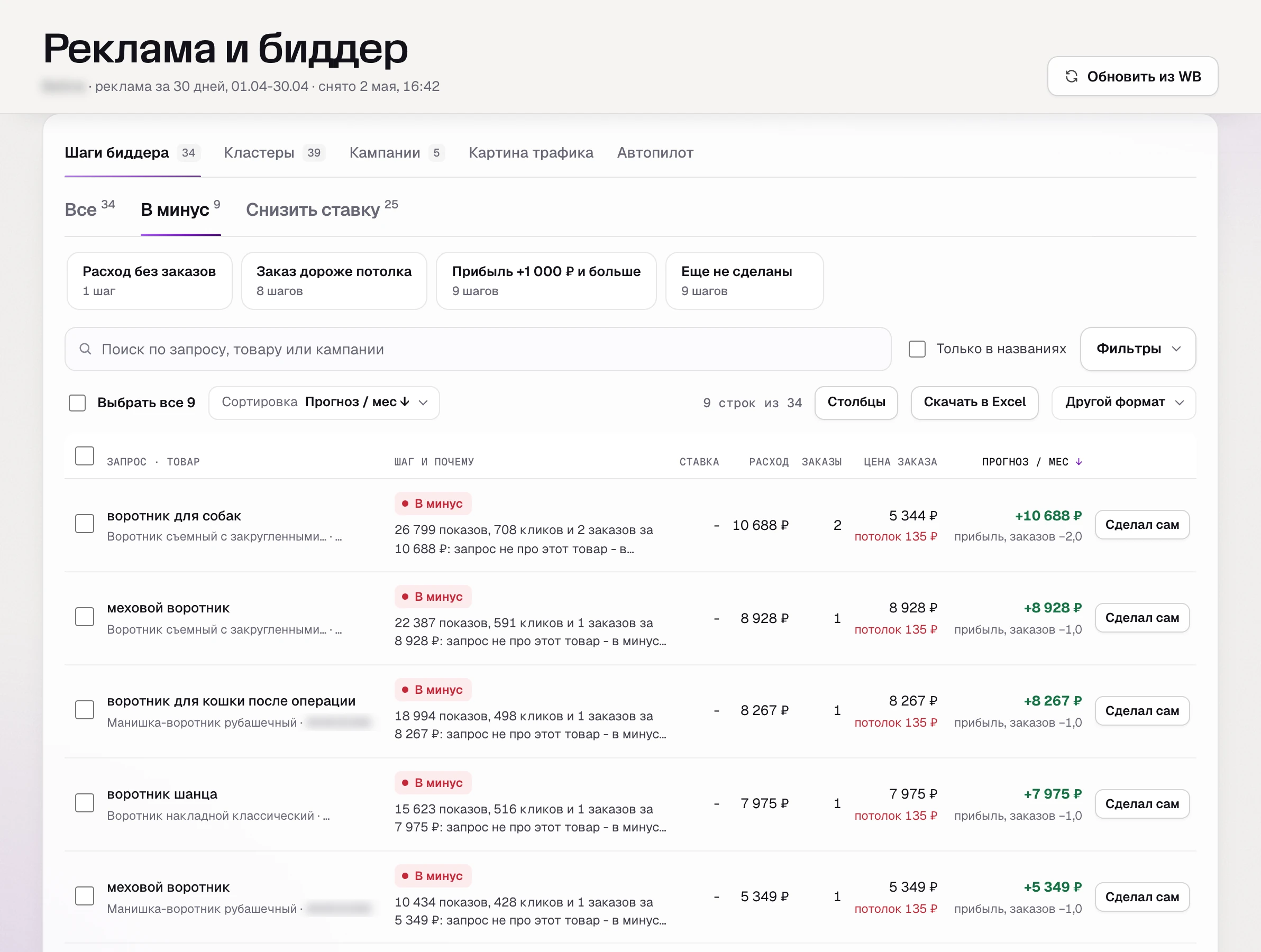Focus the Поиск по запросу search field
This screenshot has height=952, width=1261.
478,349
